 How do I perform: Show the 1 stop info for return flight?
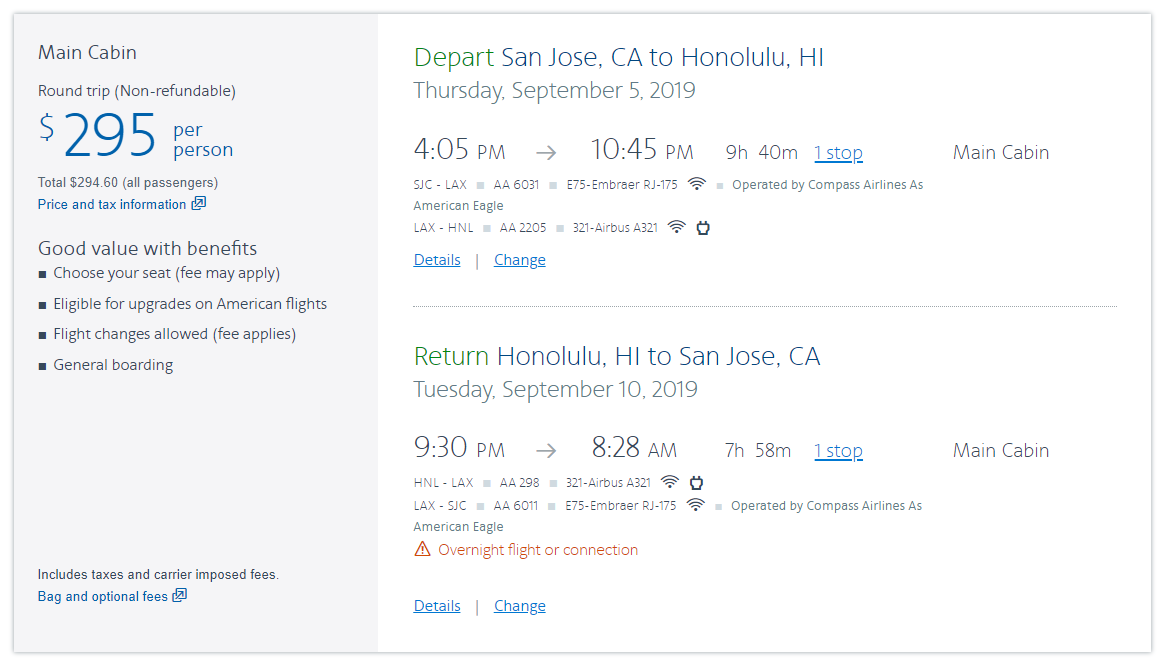838,451
